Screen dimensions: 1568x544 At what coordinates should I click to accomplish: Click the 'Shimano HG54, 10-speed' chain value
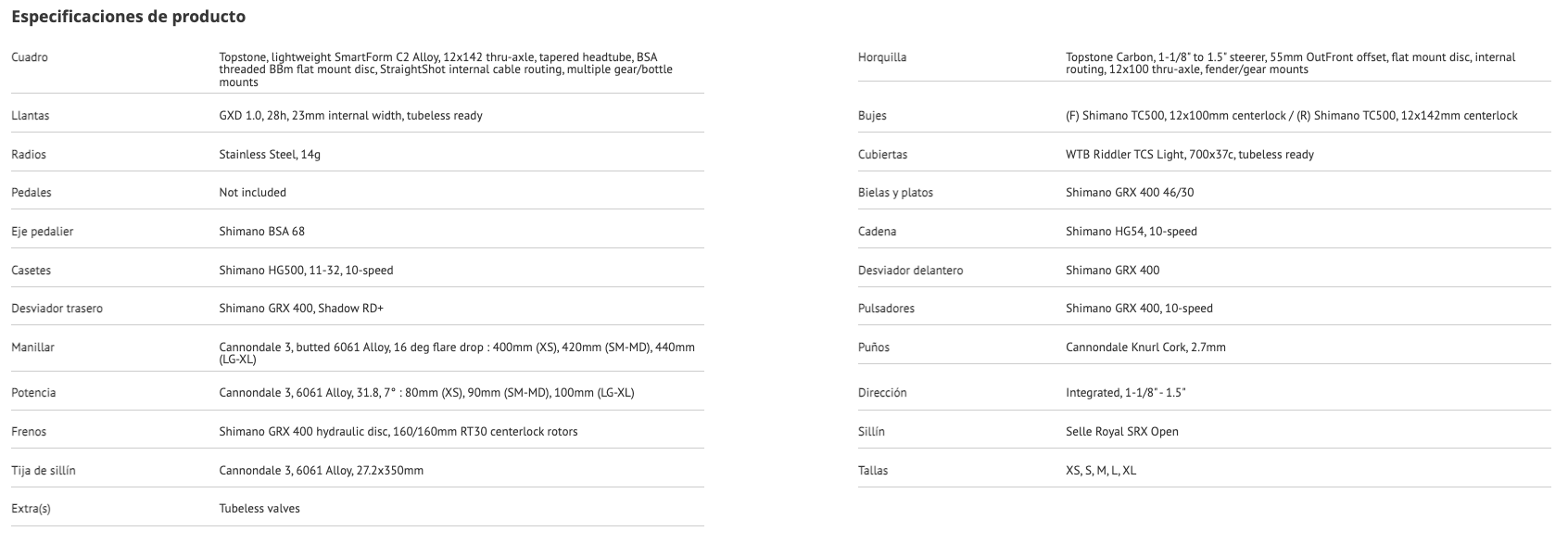(x=1131, y=232)
